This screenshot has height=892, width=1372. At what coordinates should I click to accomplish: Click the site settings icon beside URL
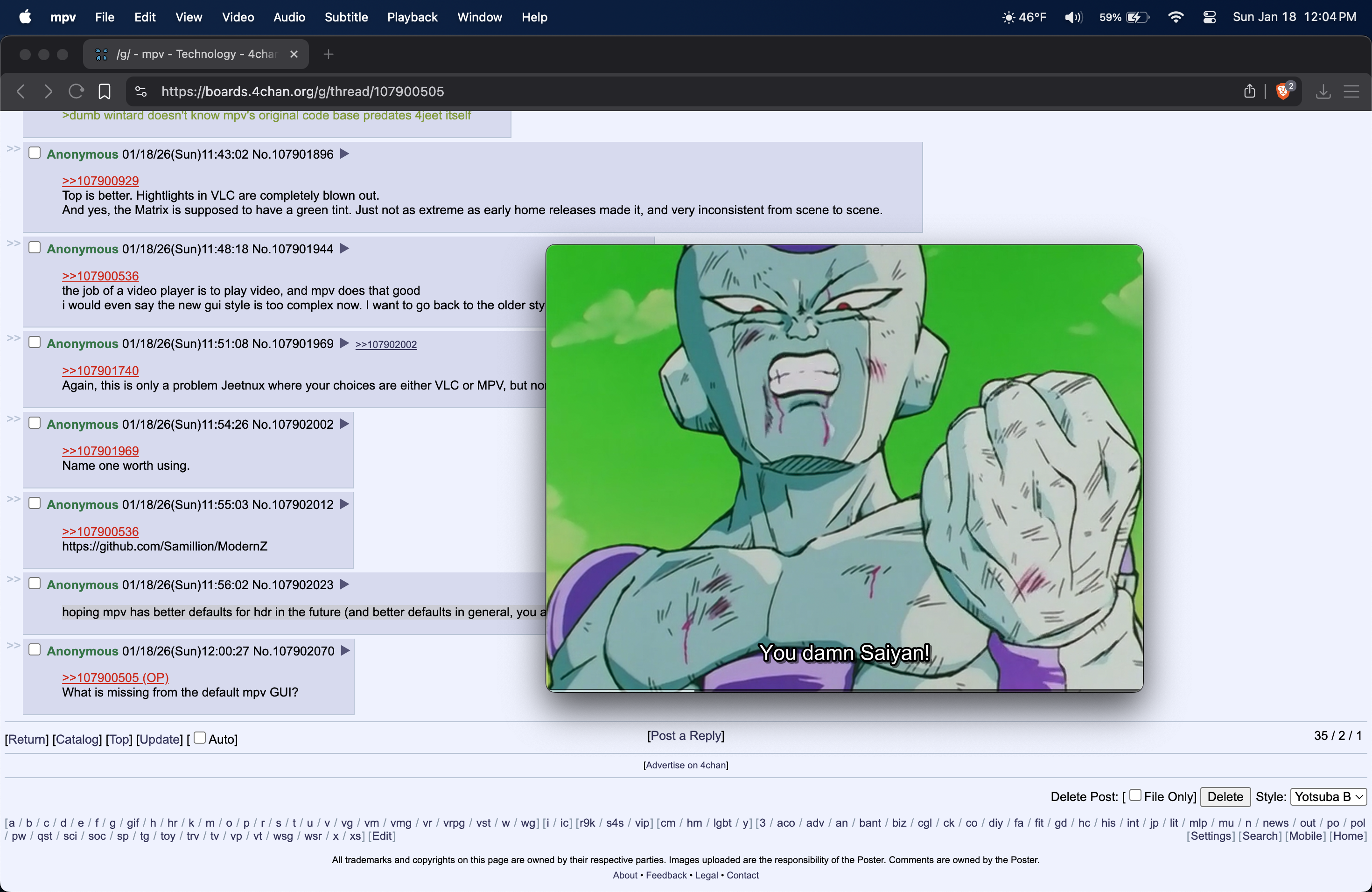click(141, 91)
